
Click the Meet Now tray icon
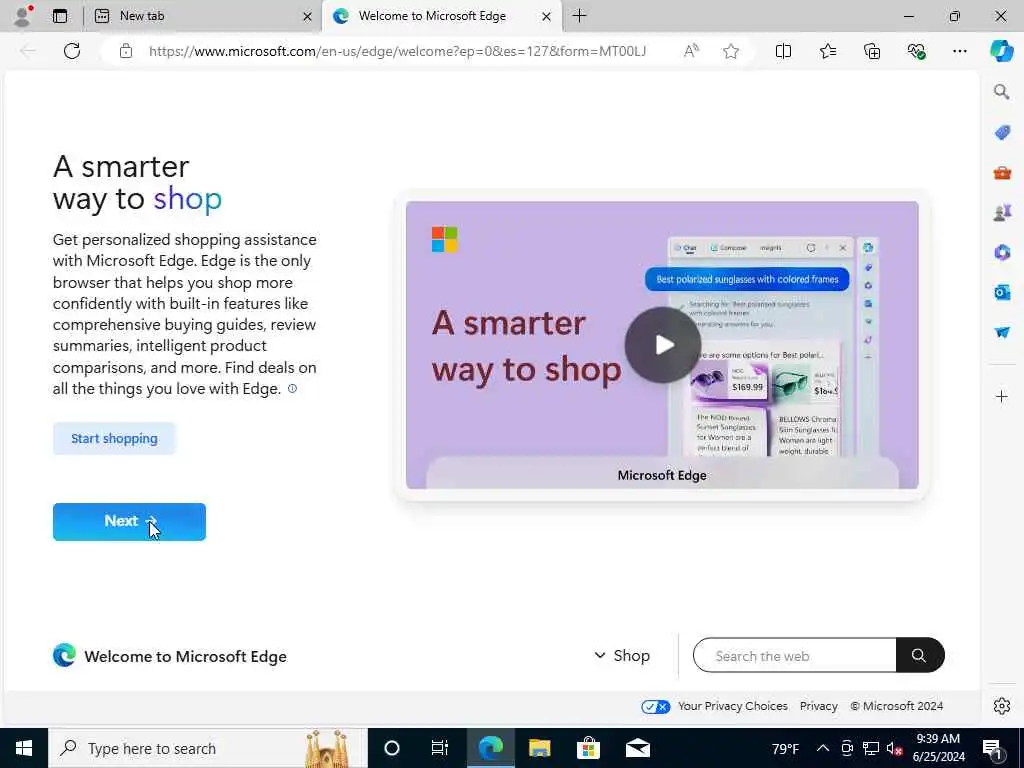click(847, 748)
